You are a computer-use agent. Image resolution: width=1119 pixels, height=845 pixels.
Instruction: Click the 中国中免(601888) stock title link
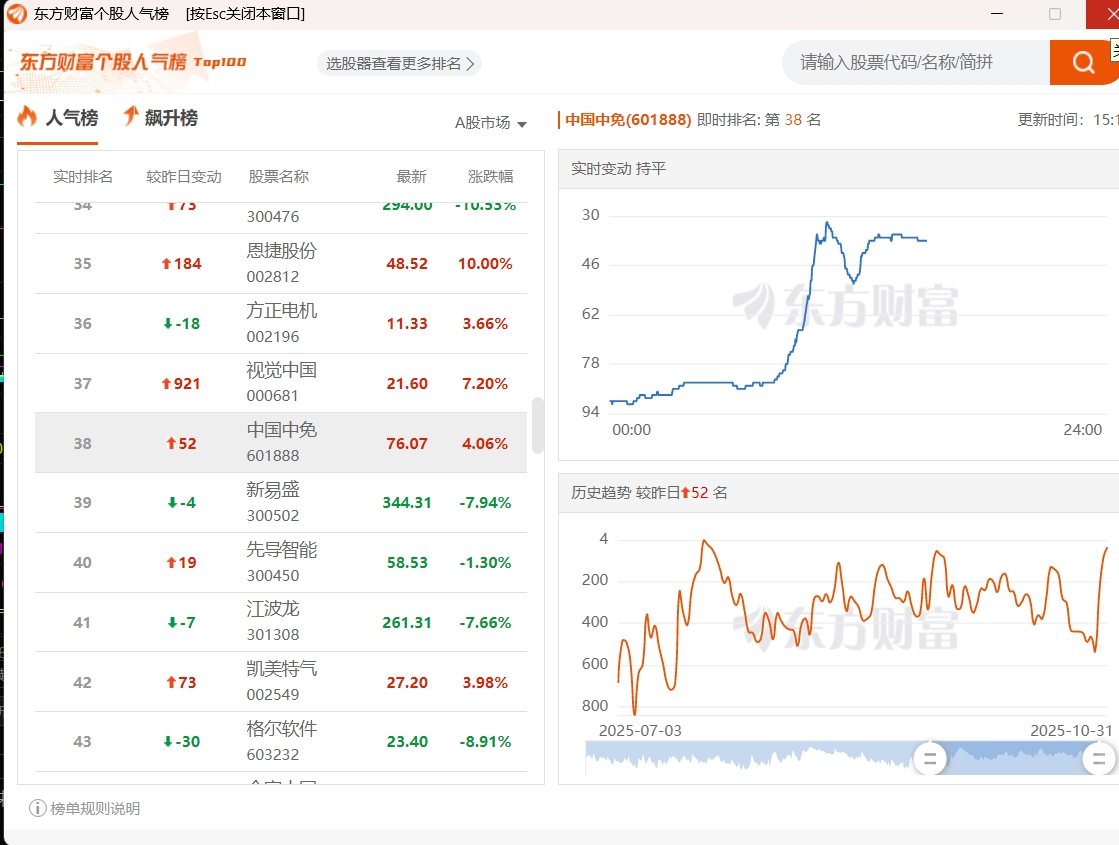point(628,120)
